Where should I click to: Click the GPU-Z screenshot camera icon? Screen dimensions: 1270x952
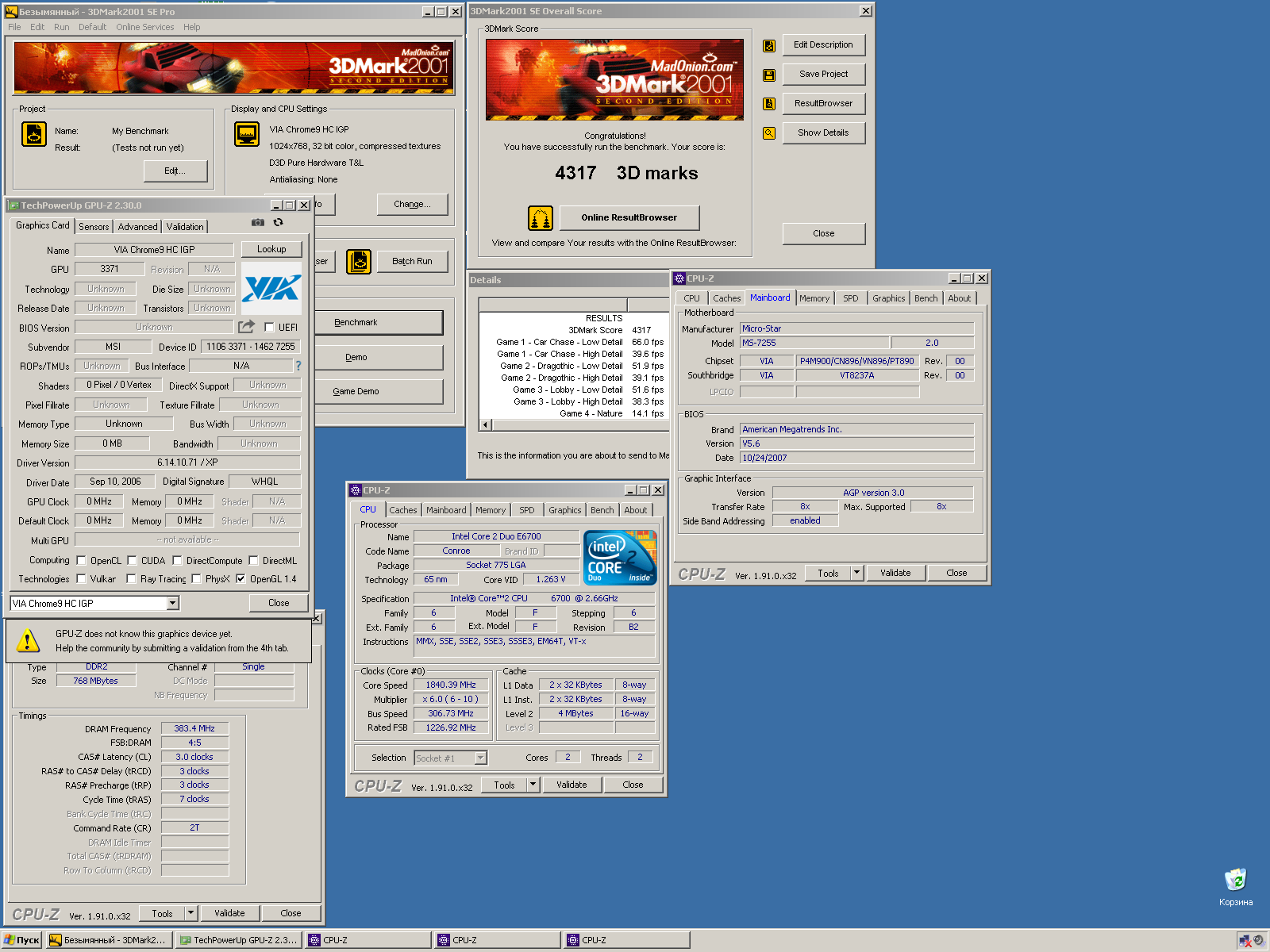pos(258,223)
